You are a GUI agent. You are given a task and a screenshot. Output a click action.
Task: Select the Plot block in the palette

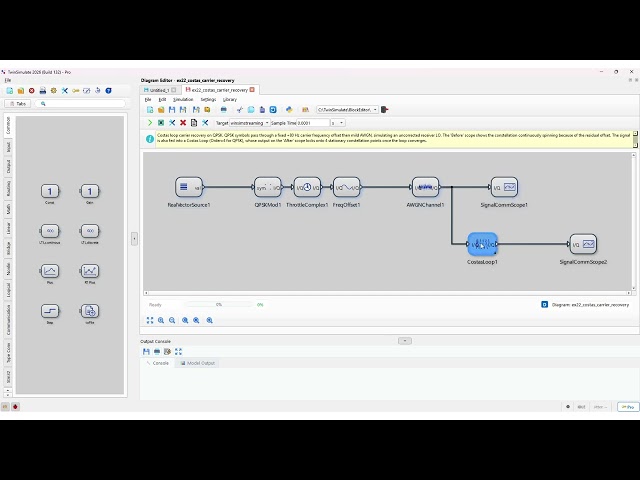[50, 271]
